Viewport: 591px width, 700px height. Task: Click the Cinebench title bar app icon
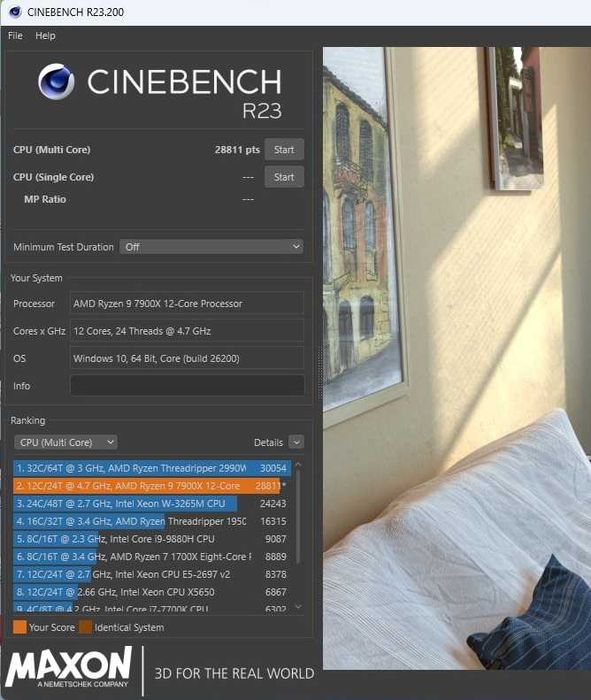coord(15,12)
